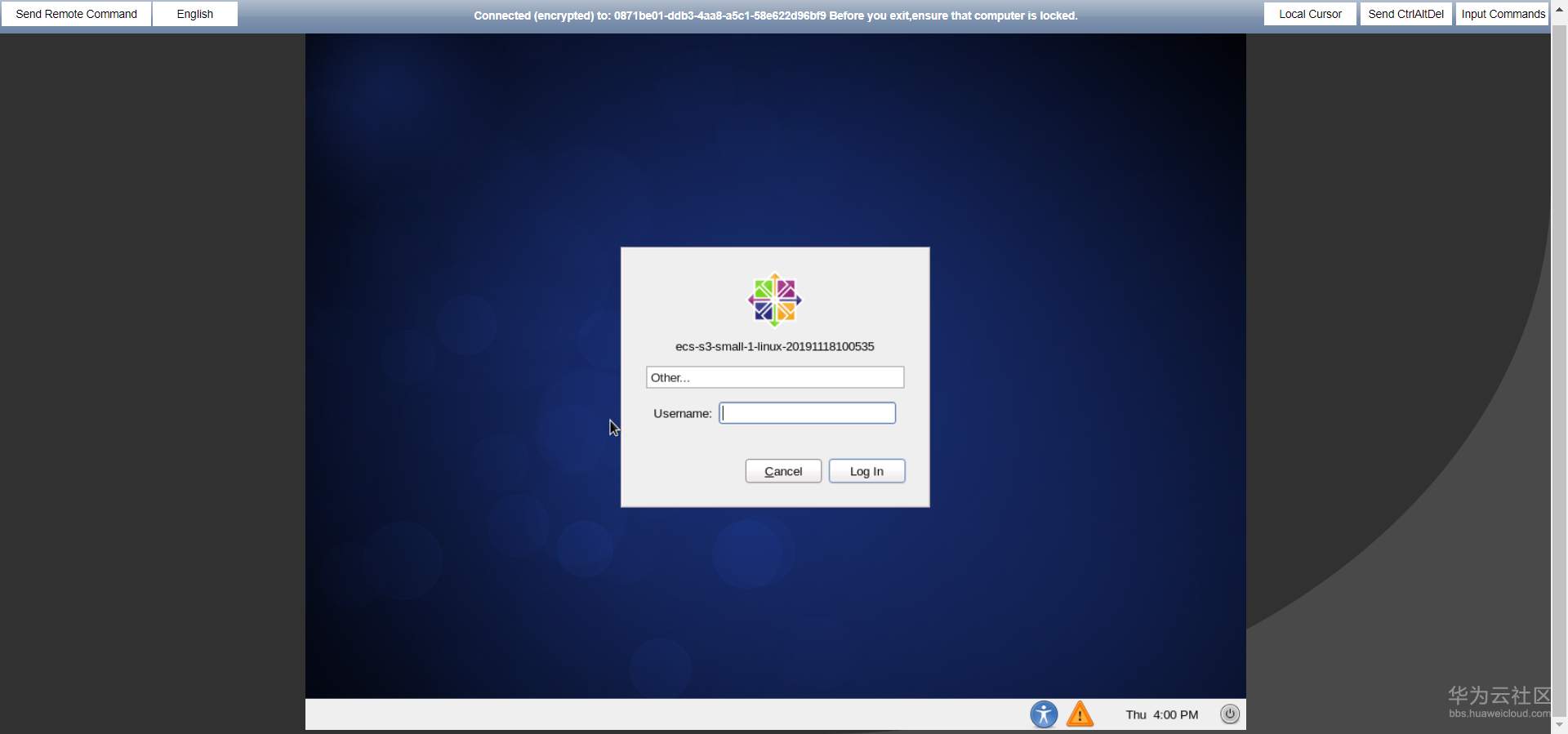Click the hostname ecs-s3-small-1-linux-20191118100535
This screenshot has width=1568, height=734.
point(775,346)
